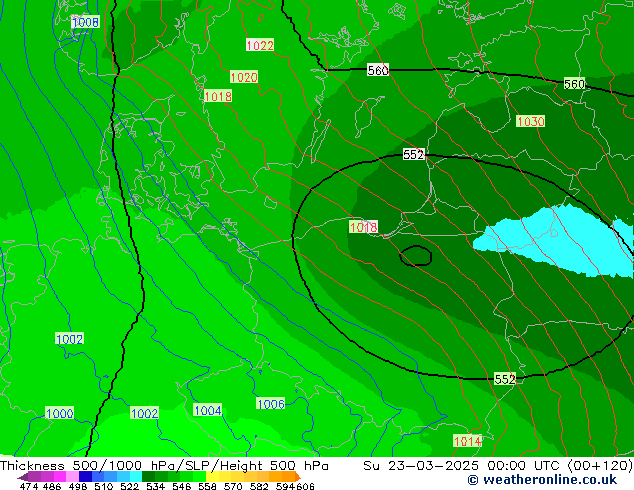Click the red 1030 pressure label
The width and height of the screenshot is (634, 490).
pos(530,121)
